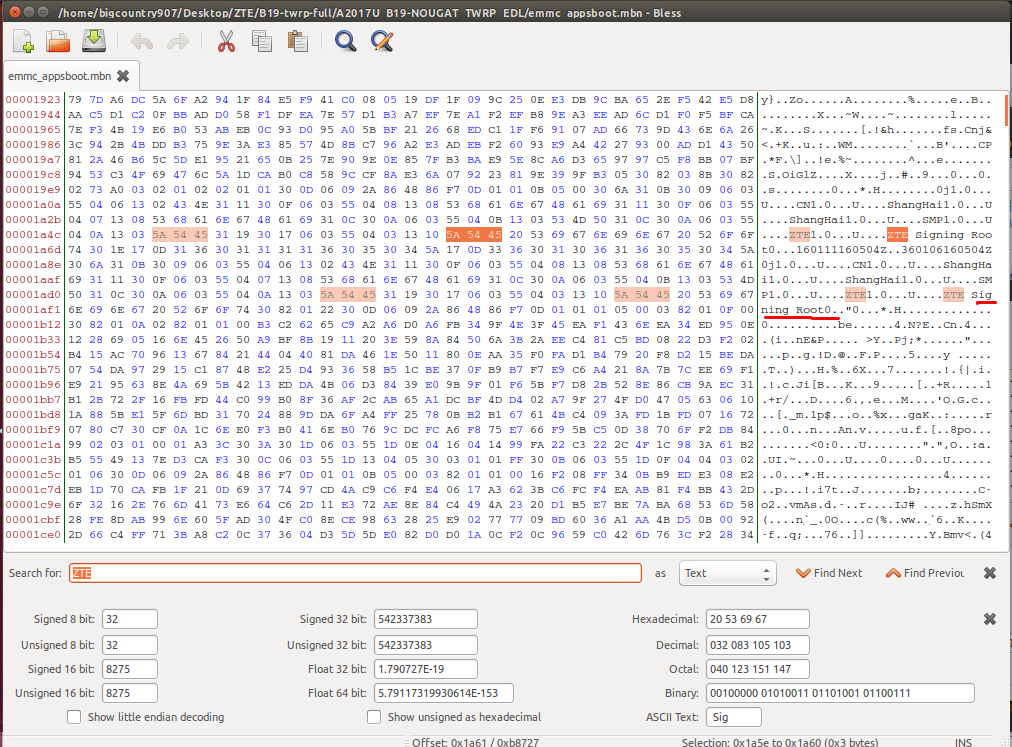Create a new file with the New icon

(x=25, y=41)
